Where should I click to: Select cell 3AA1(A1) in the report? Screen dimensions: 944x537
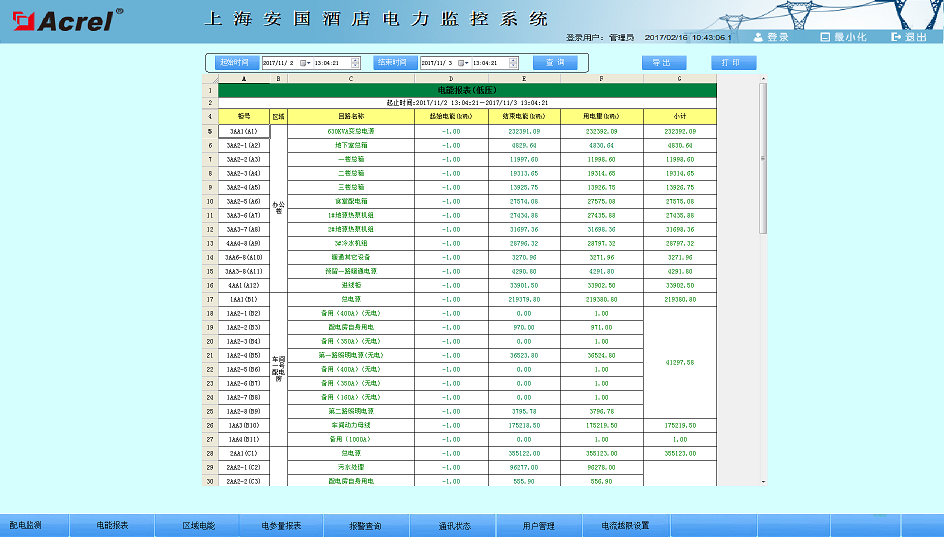coord(243,131)
